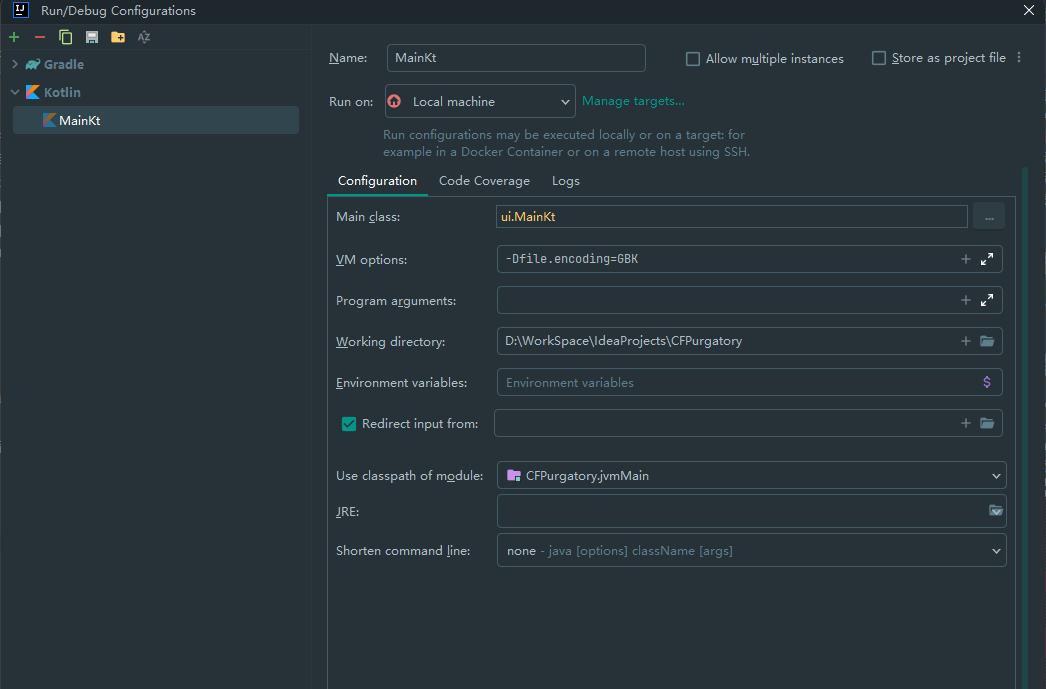This screenshot has height=689, width=1046.
Task: Switch to the Configuration tab
Action: pos(378,181)
